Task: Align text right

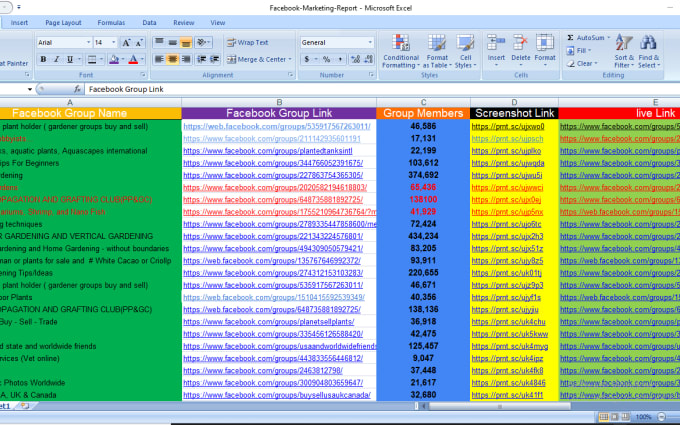Action: (186, 59)
